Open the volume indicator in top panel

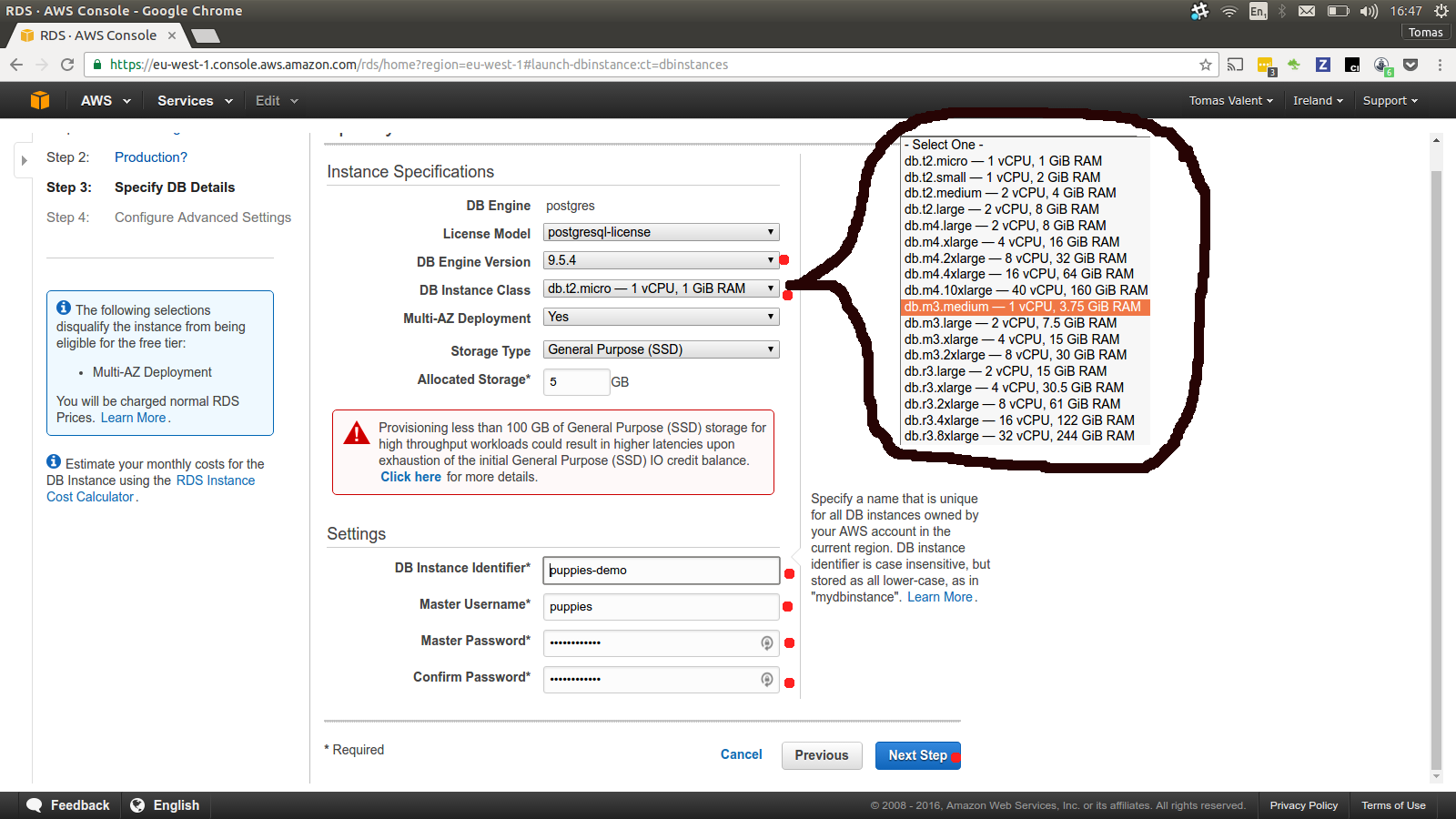point(1369,11)
